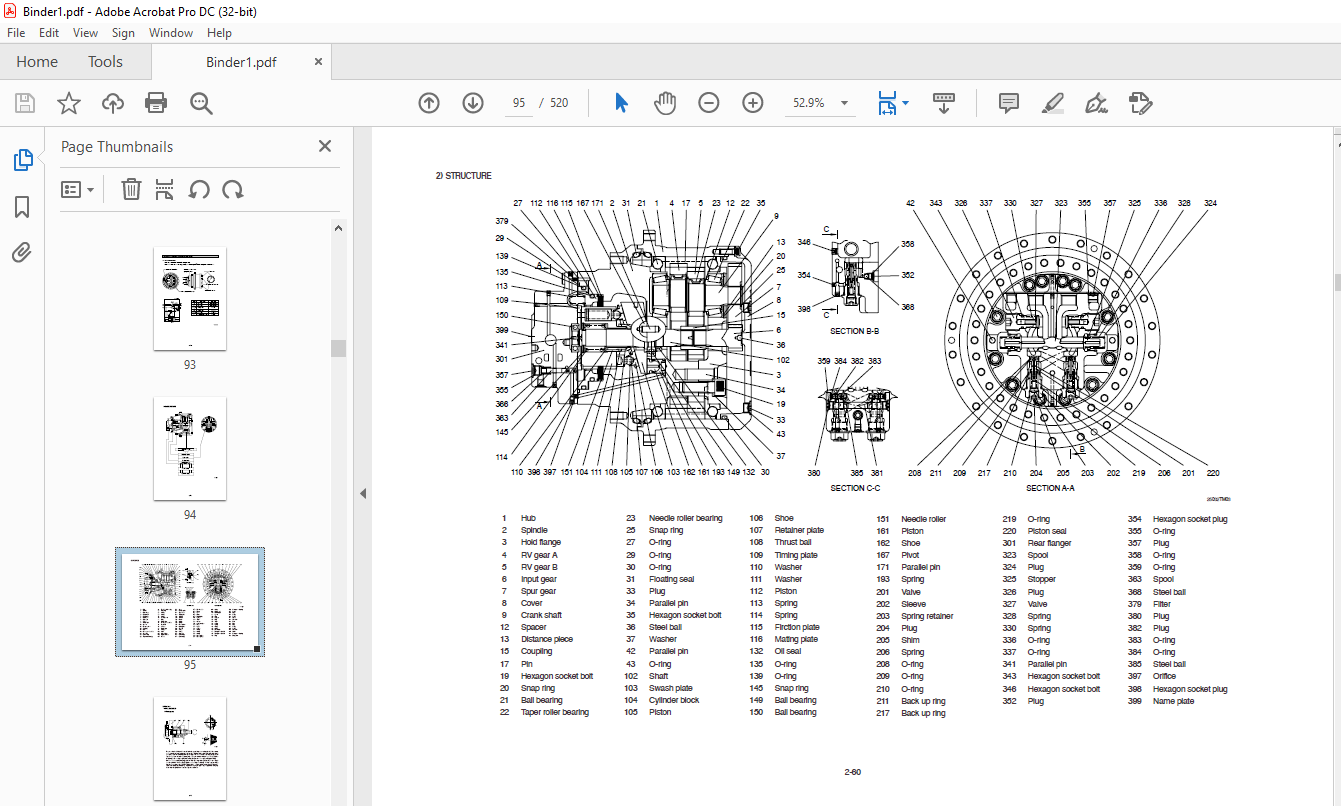The image size is (1341, 806).
Task: Click the Stamp tool icon
Action: tap(1141, 103)
